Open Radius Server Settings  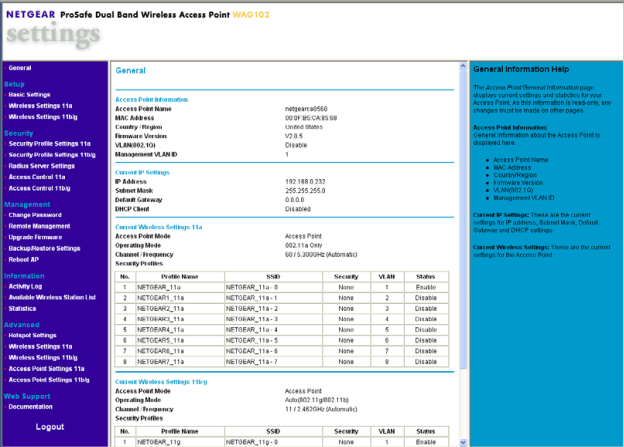click(x=41, y=166)
